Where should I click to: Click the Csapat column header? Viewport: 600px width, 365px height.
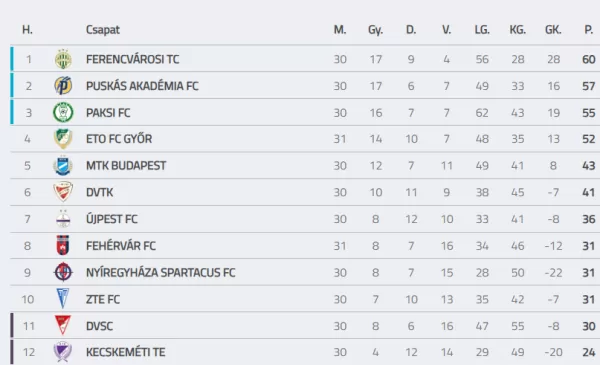coord(103,29)
